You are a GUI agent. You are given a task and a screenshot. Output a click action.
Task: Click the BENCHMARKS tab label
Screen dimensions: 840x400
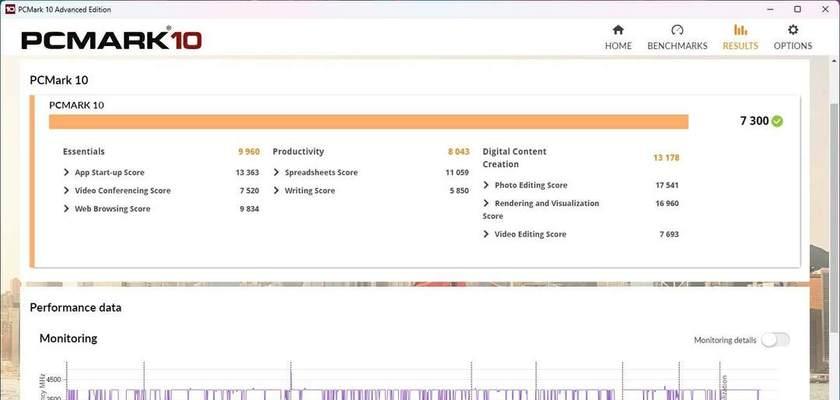[677, 46]
